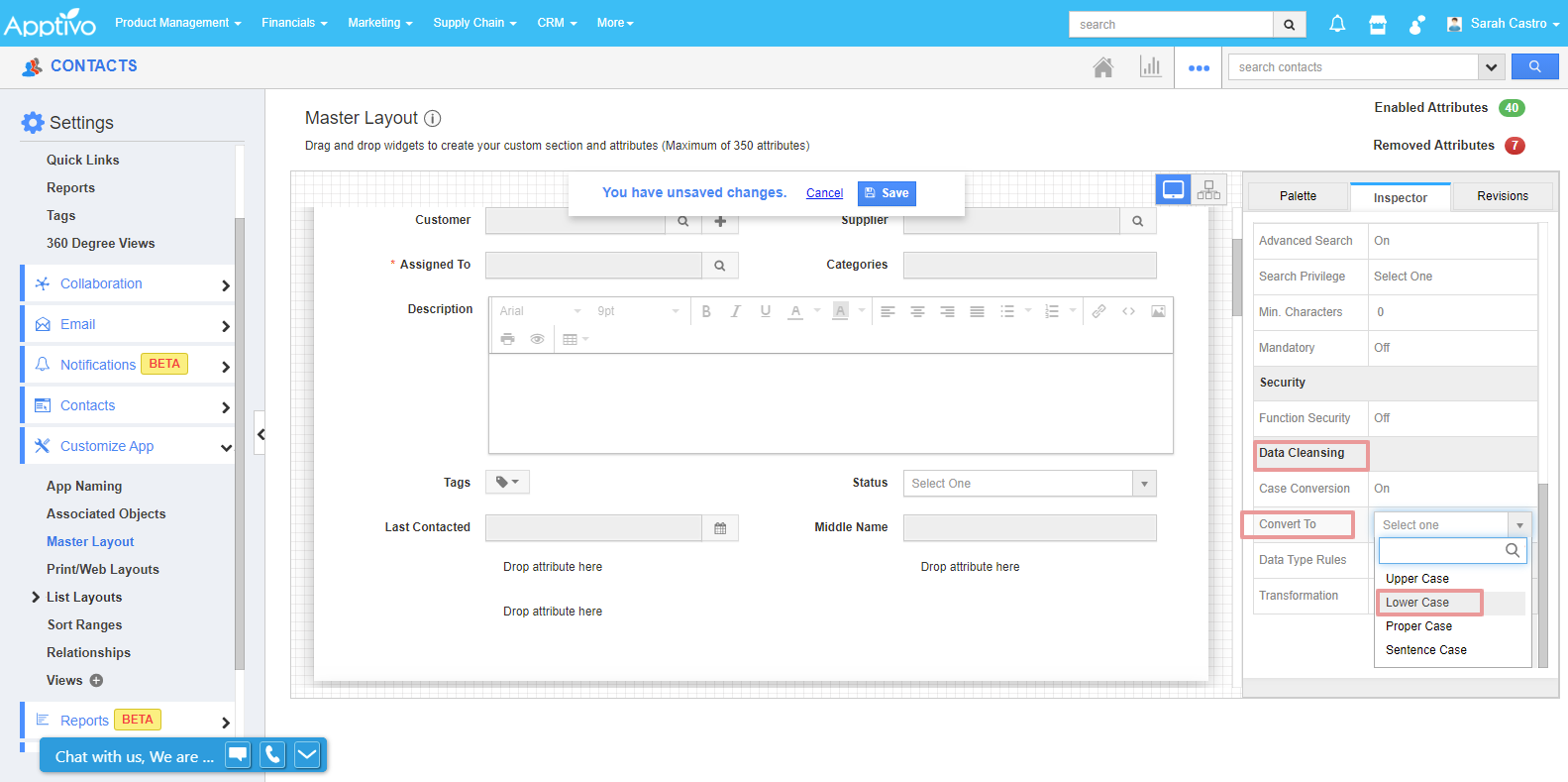Toggle Mandatory Off value

point(1382,348)
